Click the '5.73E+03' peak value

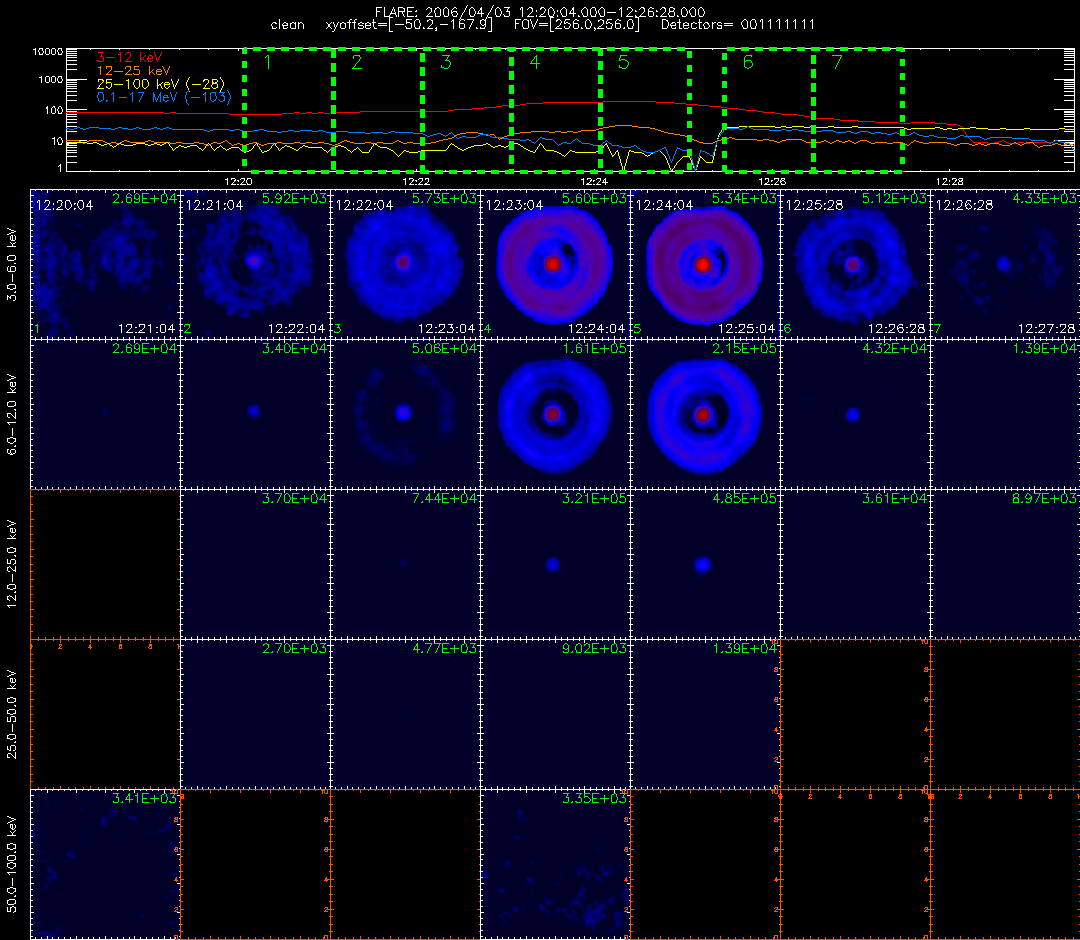444,198
